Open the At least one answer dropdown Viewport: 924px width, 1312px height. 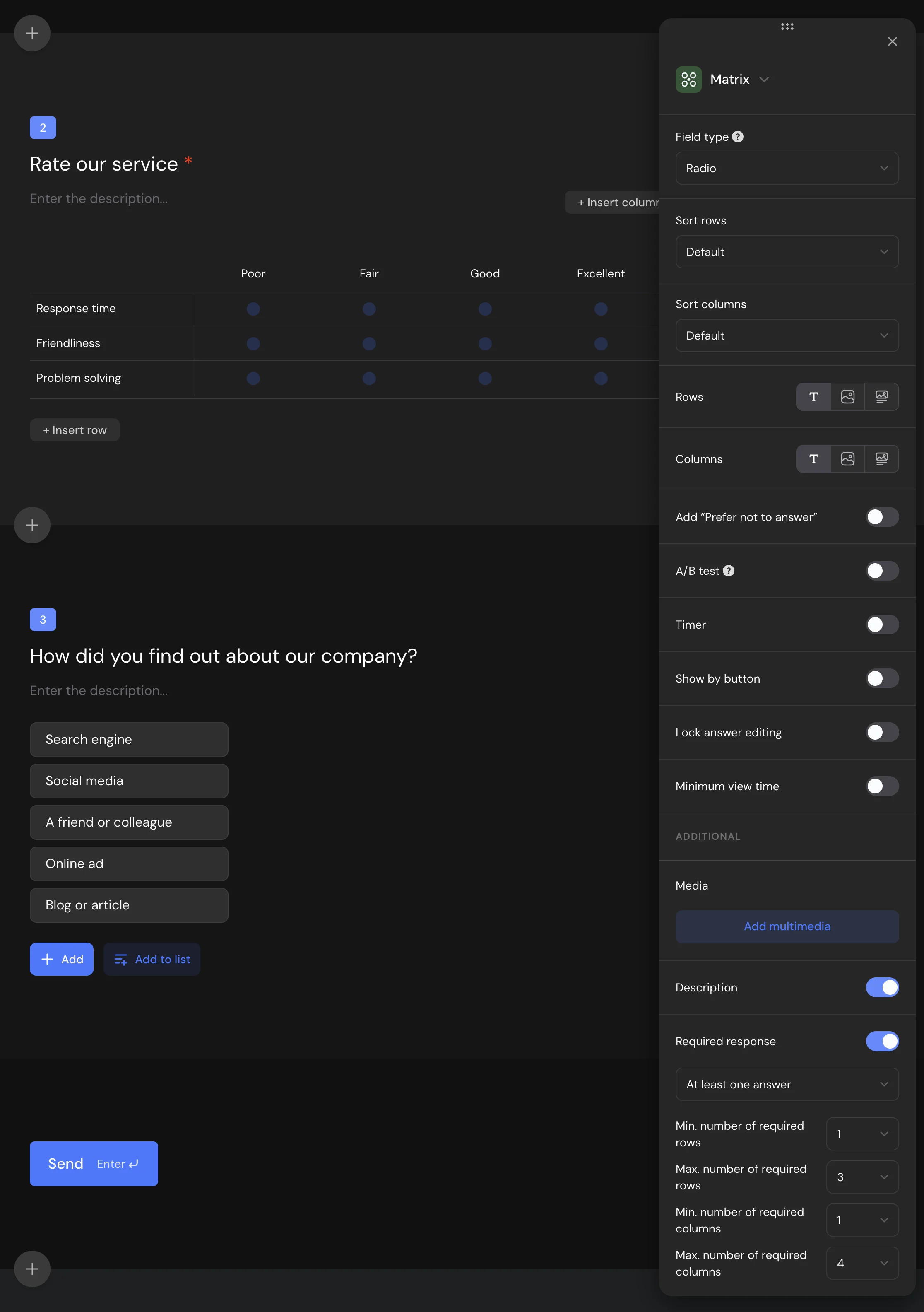[787, 1085]
